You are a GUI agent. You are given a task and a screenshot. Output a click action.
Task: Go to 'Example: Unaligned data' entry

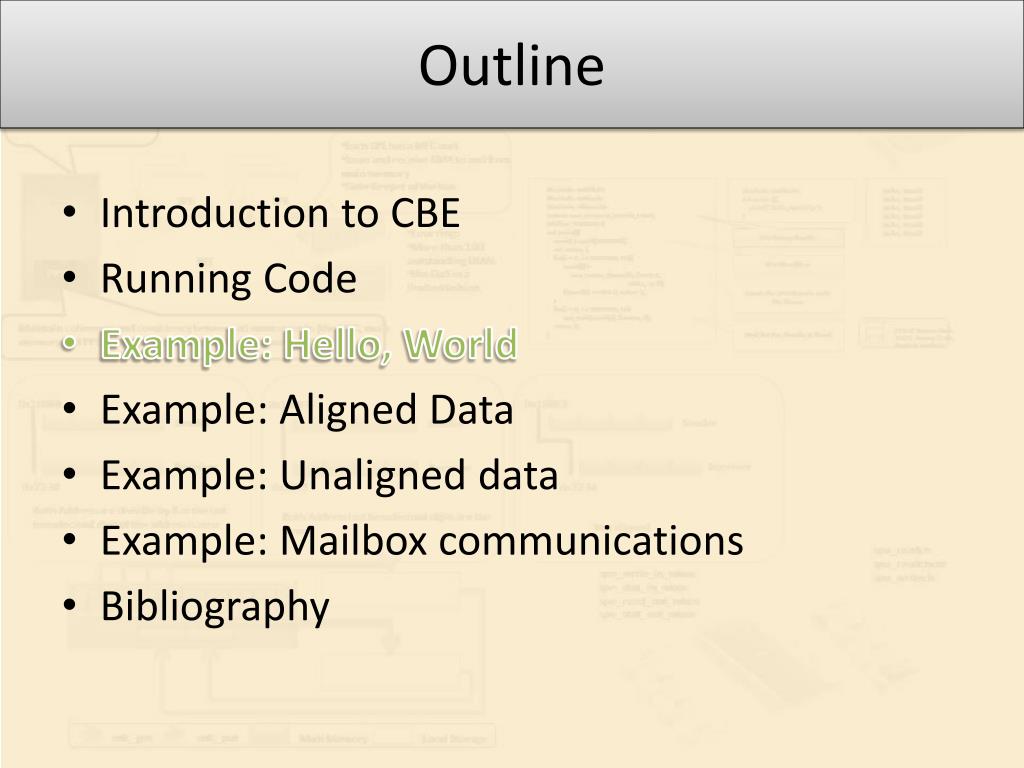pyautogui.click(x=329, y=475)
